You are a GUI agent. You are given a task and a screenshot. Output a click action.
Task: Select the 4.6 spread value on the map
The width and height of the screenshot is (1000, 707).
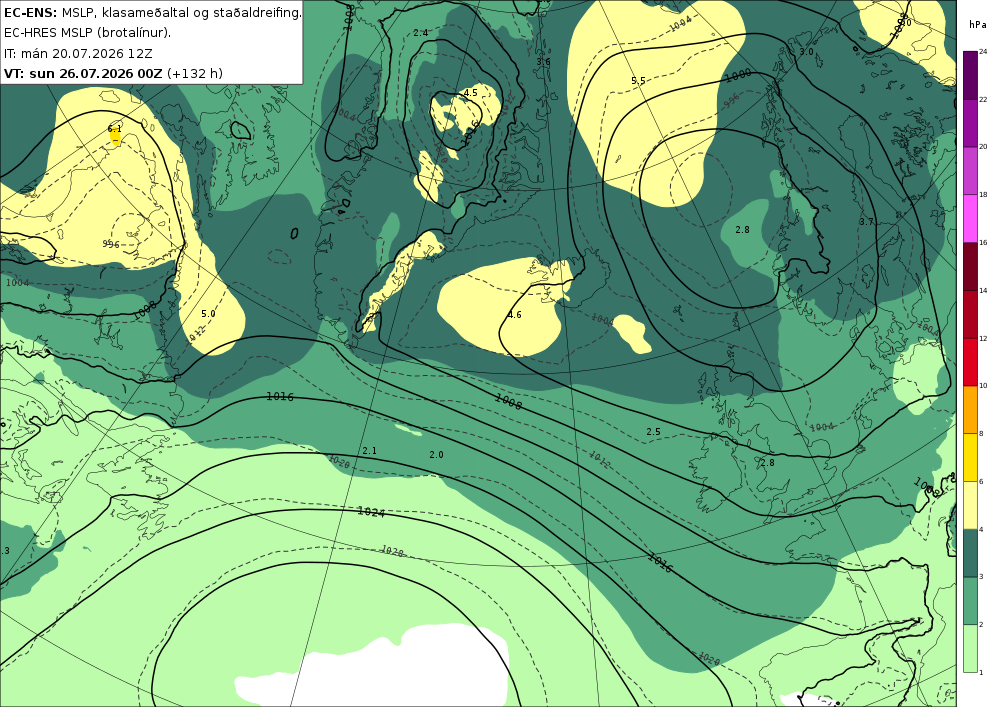coord(515,315)
